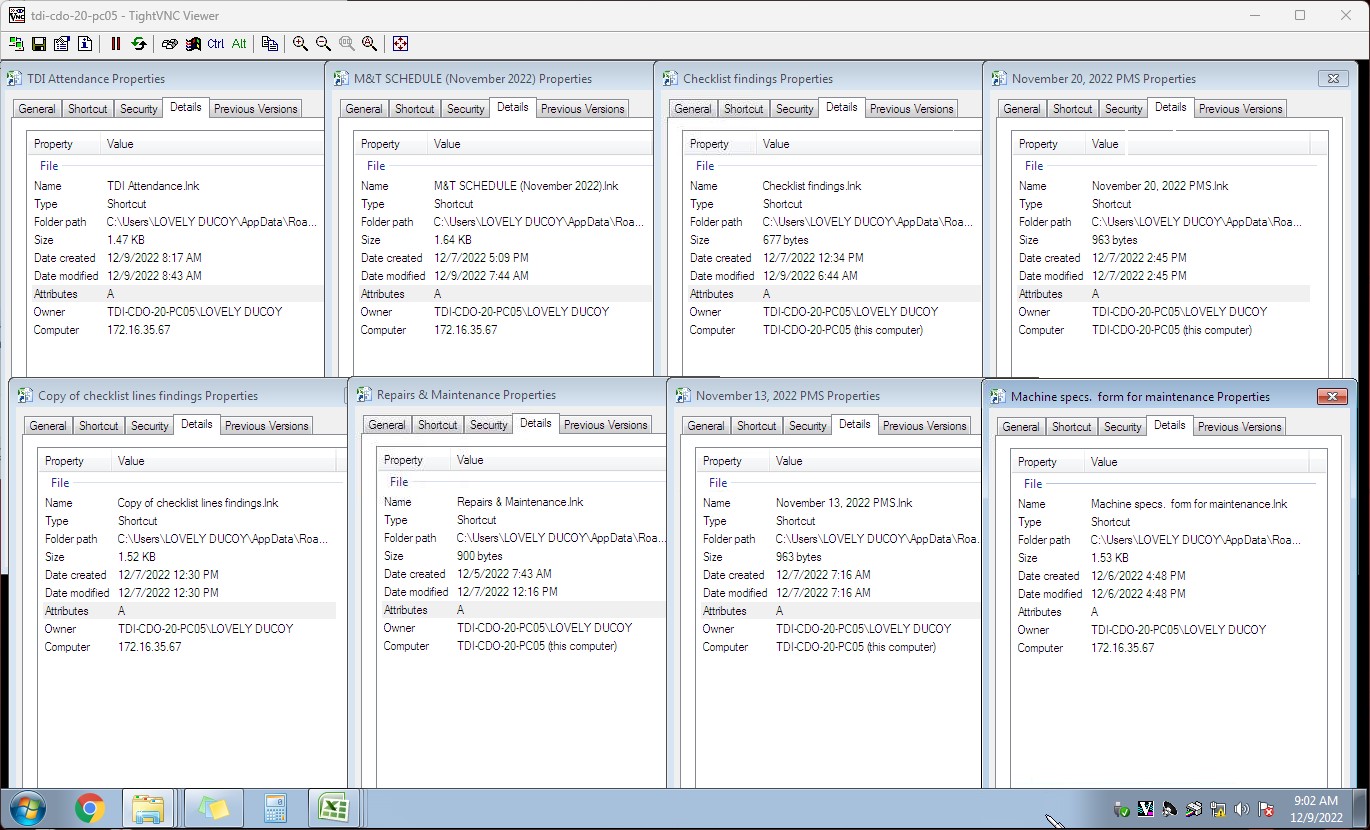Send Ctrl+Alt+Del to the remote host
Screen dimensions: 1370x830
click(170, 44)
